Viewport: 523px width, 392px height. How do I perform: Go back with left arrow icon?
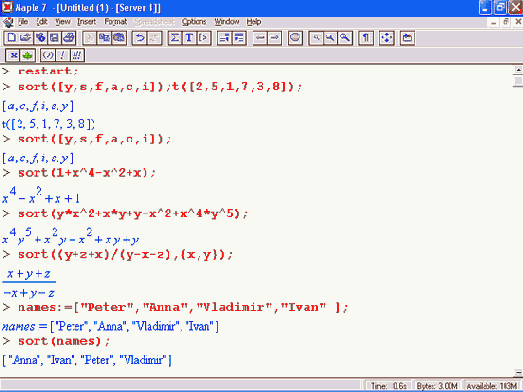click(x=260, y=38)
